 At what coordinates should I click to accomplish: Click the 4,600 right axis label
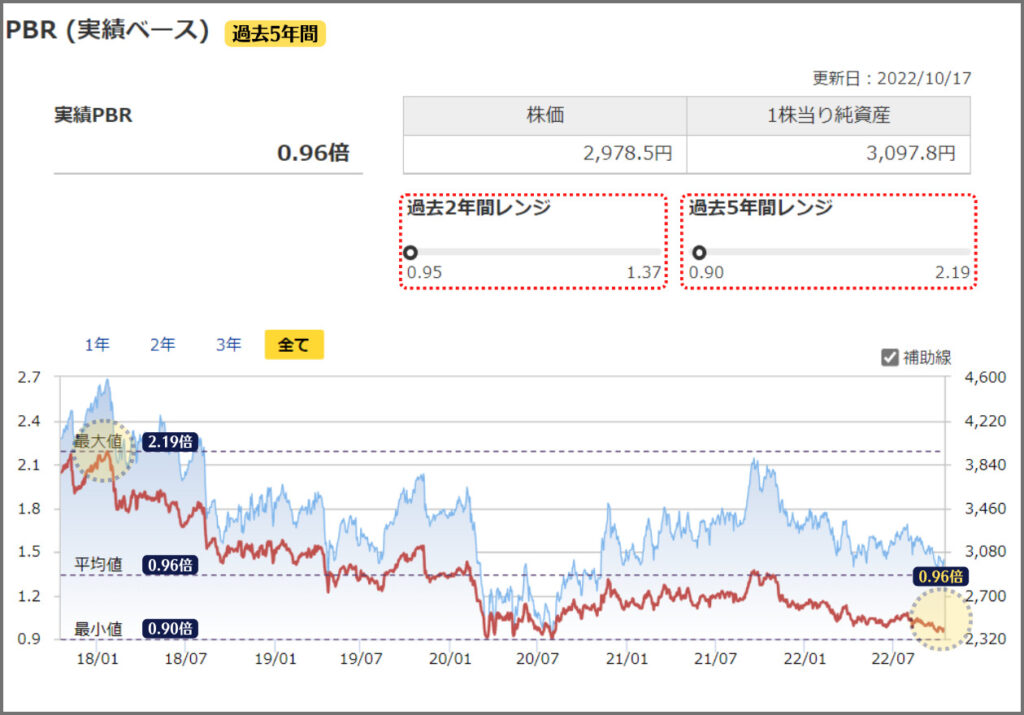(985, 377)
